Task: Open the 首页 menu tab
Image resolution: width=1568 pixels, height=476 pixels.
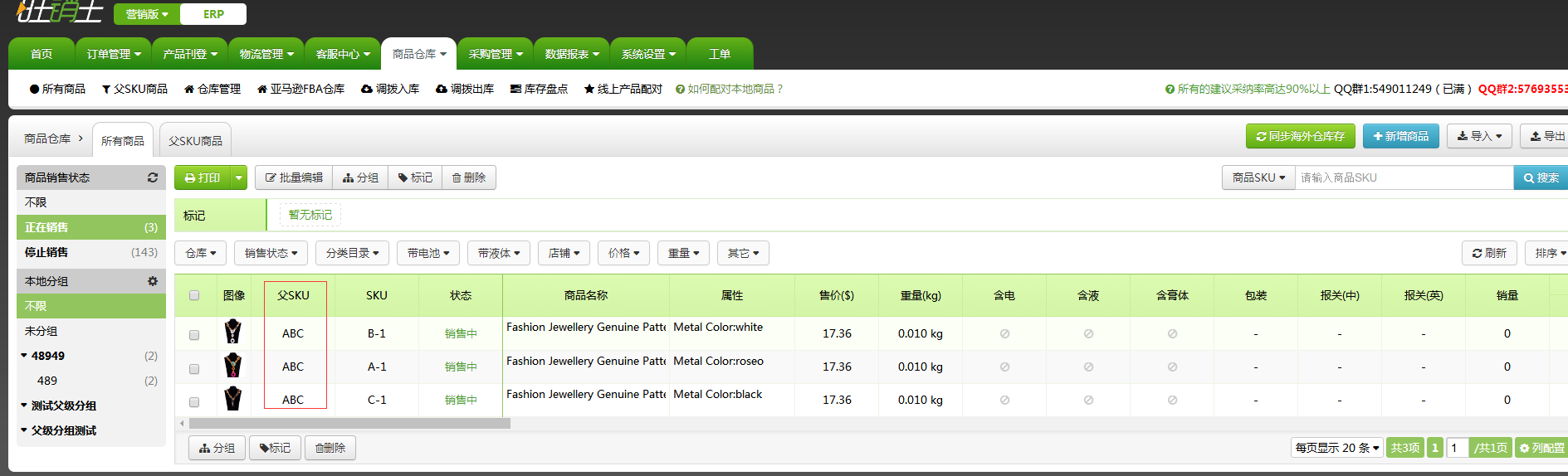Action: pos(42,54)
